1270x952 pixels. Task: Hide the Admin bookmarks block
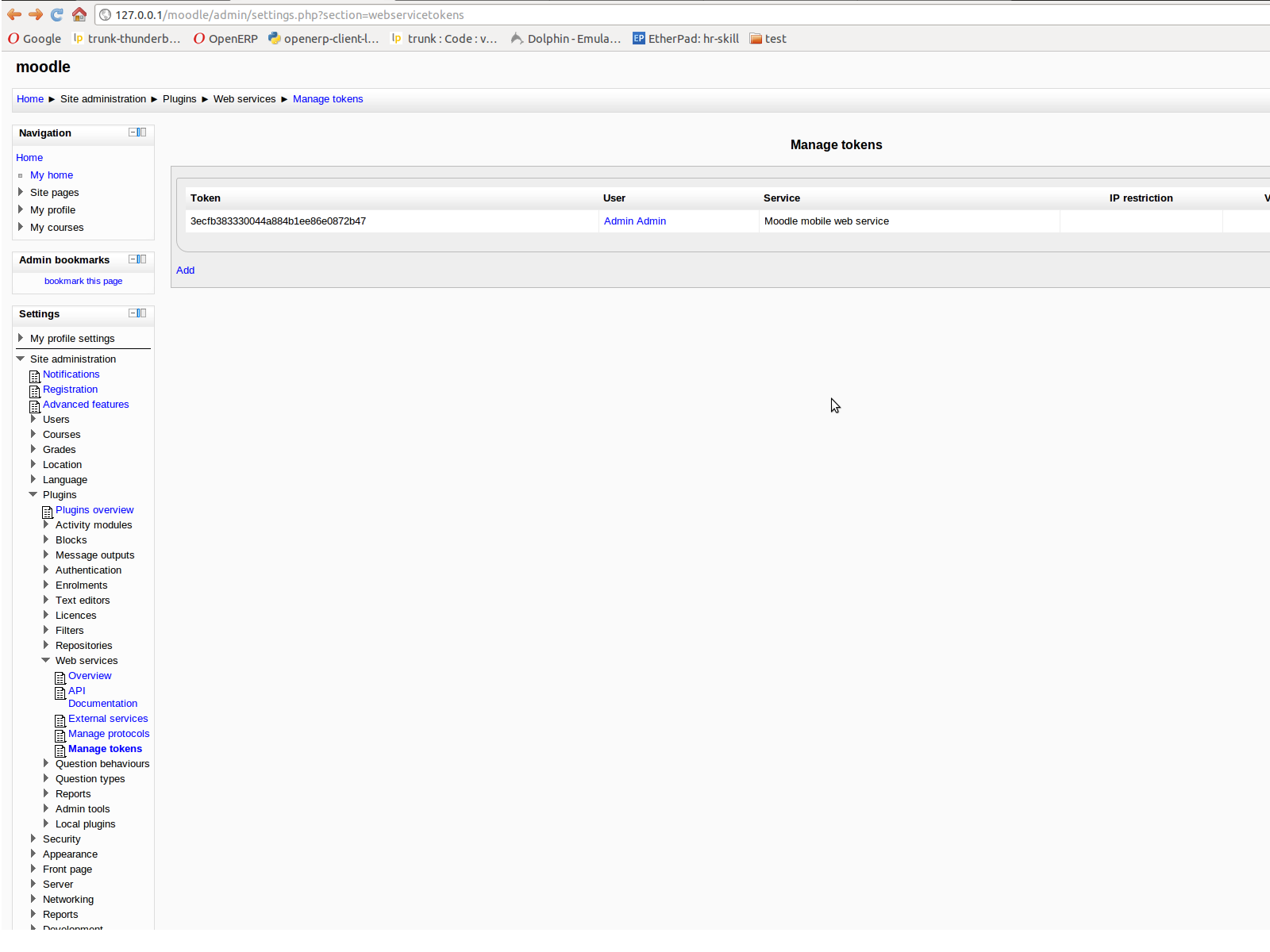click(x=133, y=259)
